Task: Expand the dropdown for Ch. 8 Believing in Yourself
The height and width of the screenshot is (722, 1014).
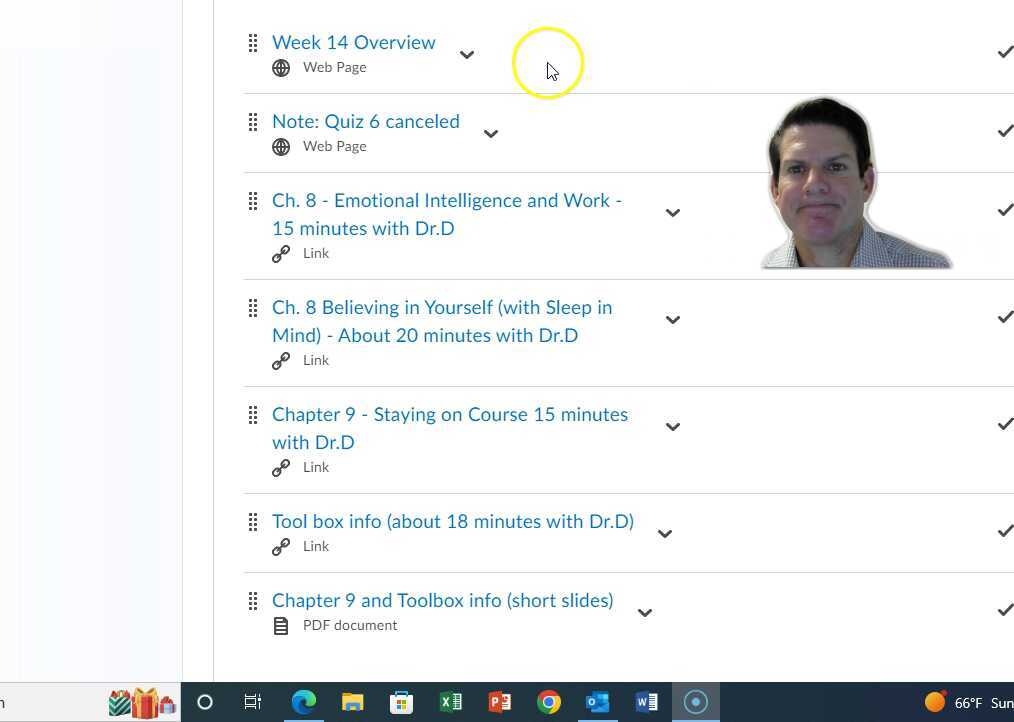Action: click(673, 320)
